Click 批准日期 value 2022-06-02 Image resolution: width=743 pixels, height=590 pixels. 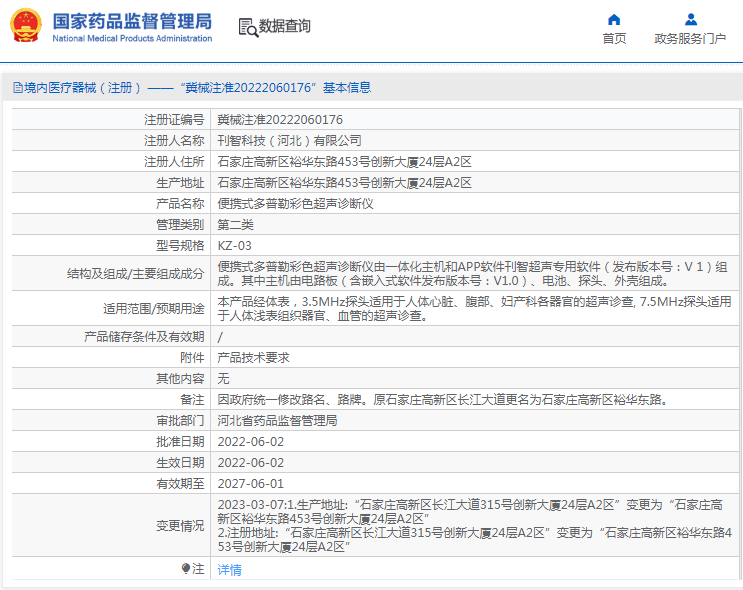pos(251,442)
